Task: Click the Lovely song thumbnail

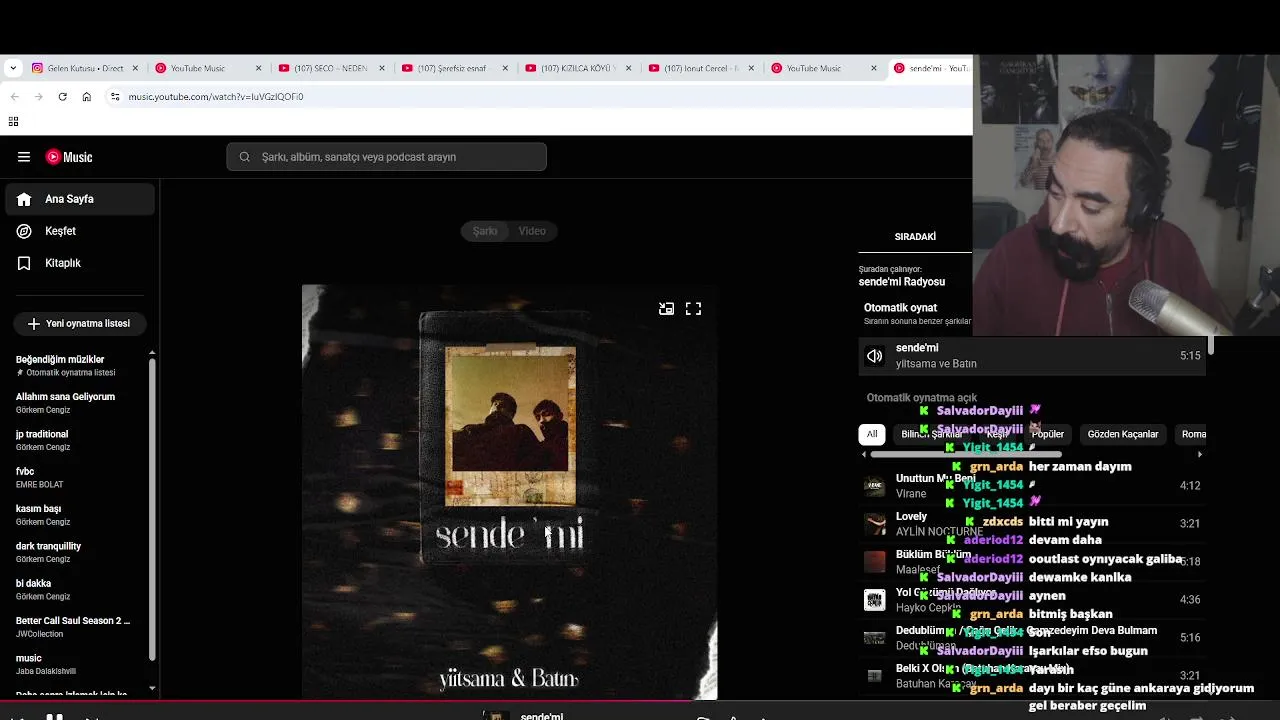Action: [875, 524]
